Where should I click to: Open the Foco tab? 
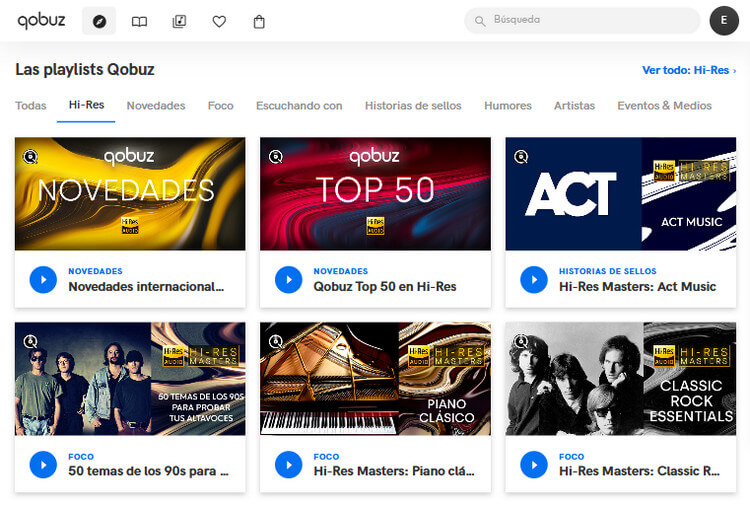click(221, 106)
